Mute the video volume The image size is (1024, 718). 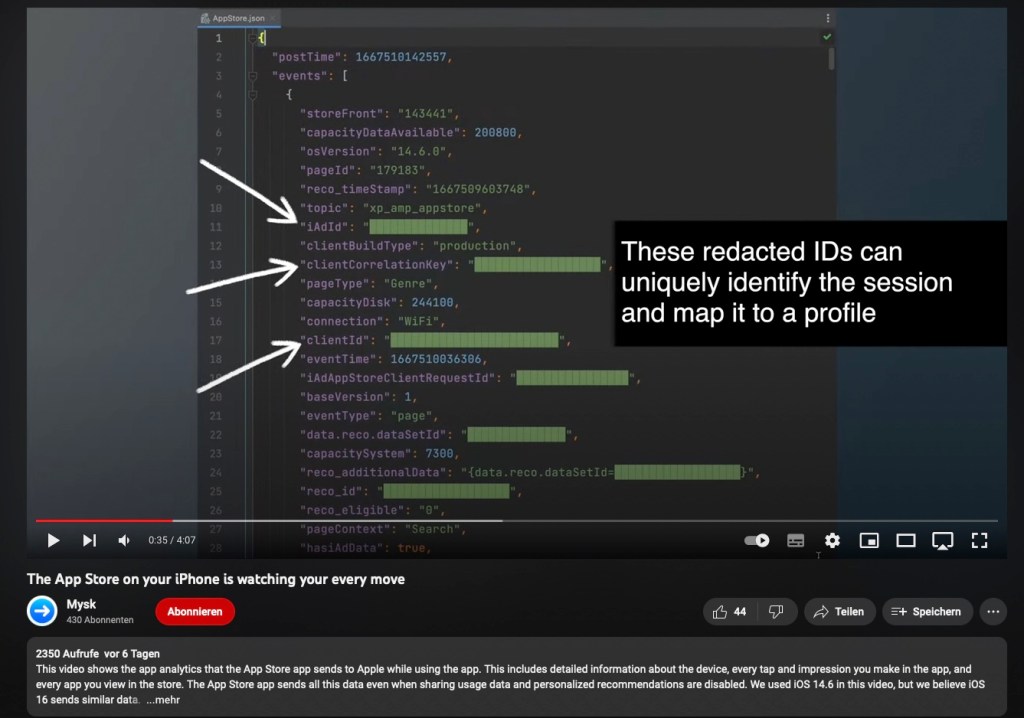tap(124, 540)
